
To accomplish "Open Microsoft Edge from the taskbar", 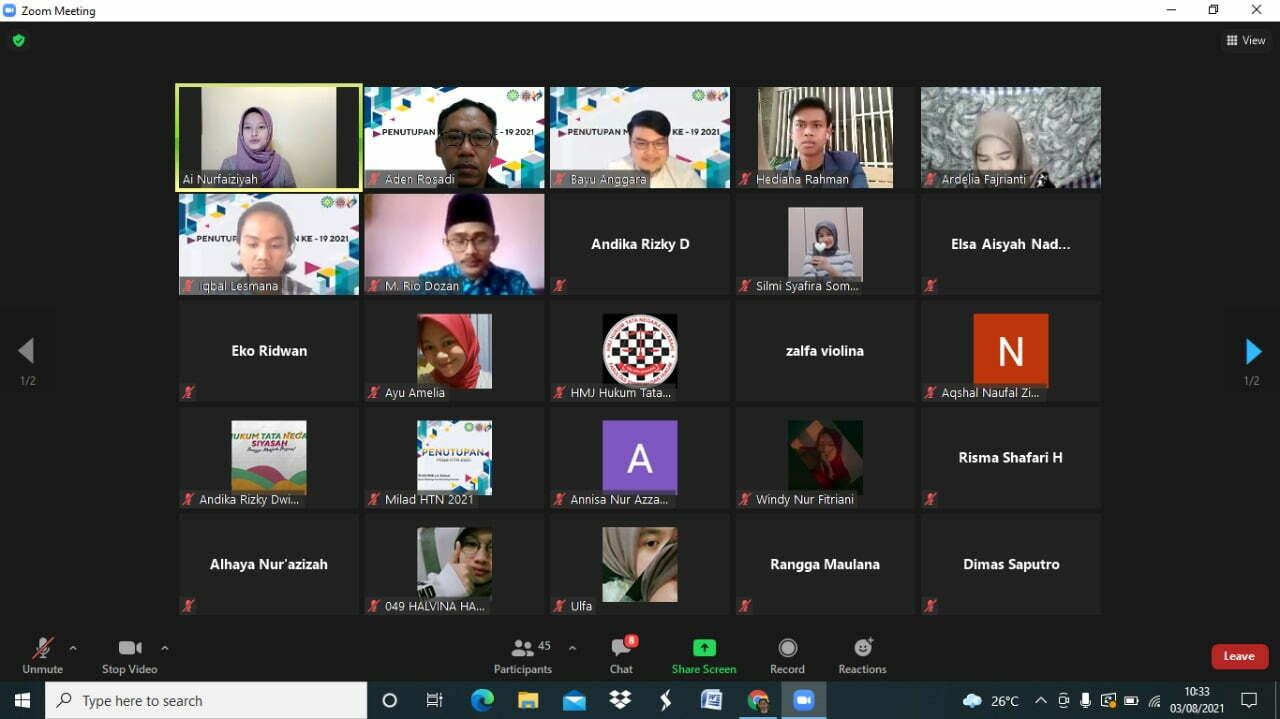I will coord(482,701).
